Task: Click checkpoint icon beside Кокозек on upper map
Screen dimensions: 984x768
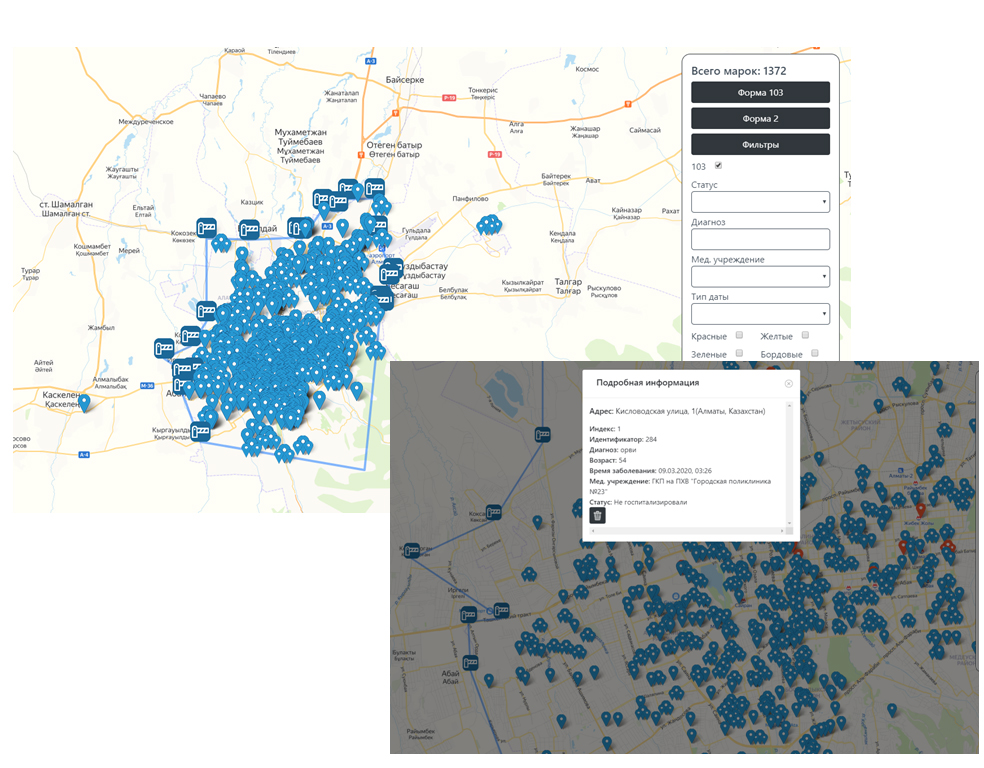Action: pyautogui.click(x=206, y=227)
